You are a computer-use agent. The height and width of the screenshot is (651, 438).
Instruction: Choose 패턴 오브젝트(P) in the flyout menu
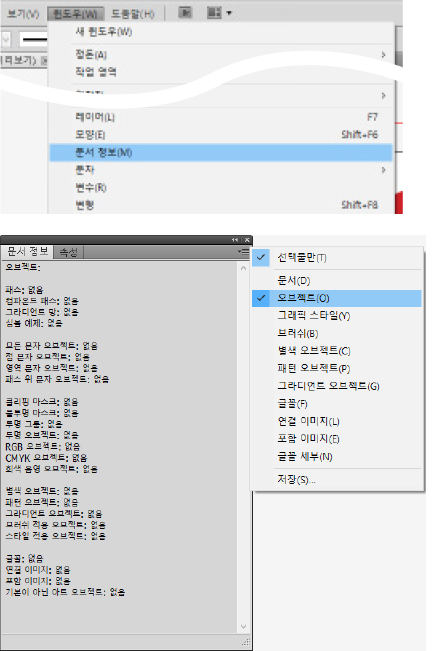tap(337, 368)
